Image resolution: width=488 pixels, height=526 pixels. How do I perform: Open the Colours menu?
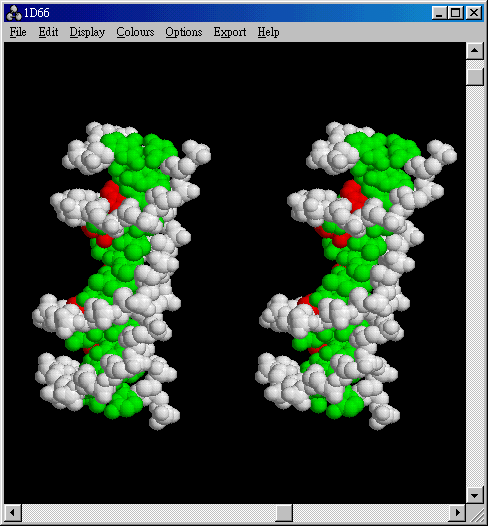tap(135, 32)
